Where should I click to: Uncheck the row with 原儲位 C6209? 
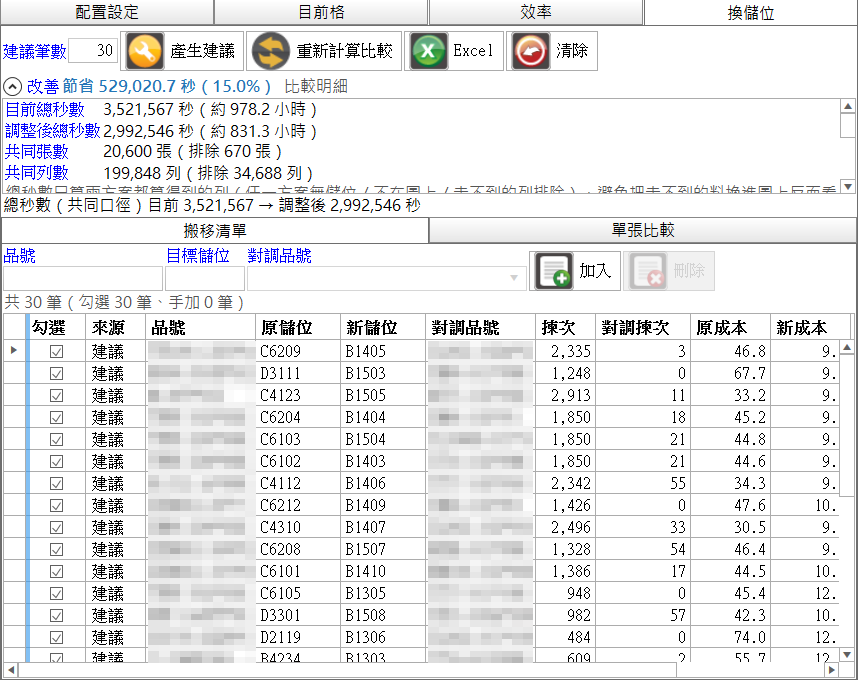point(56,351)
